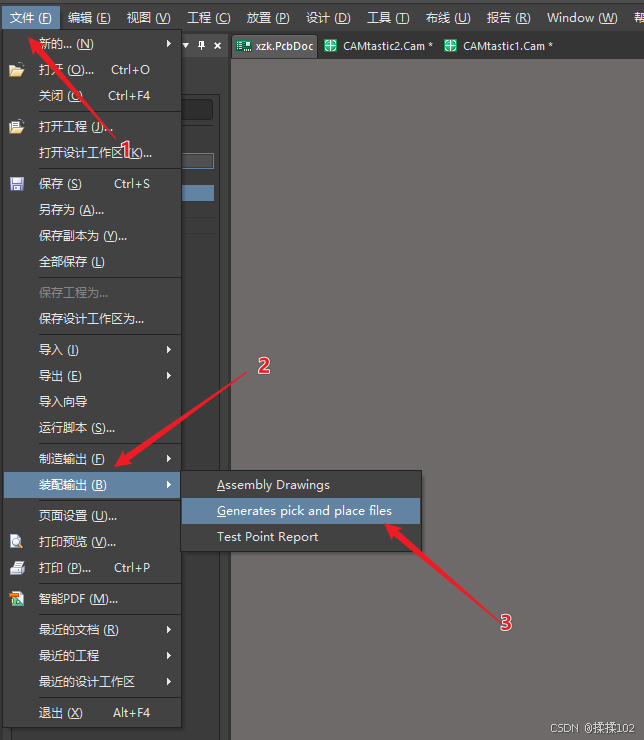Choose 打开 (O)... from the File menu
The image size is (644, 740).
click(x=92, y=70)
